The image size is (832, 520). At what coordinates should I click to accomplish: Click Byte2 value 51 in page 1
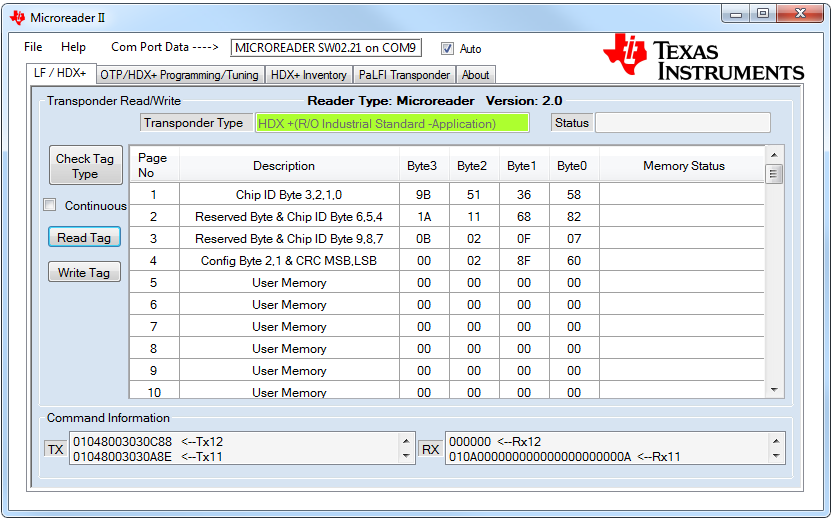click(474, 195)
